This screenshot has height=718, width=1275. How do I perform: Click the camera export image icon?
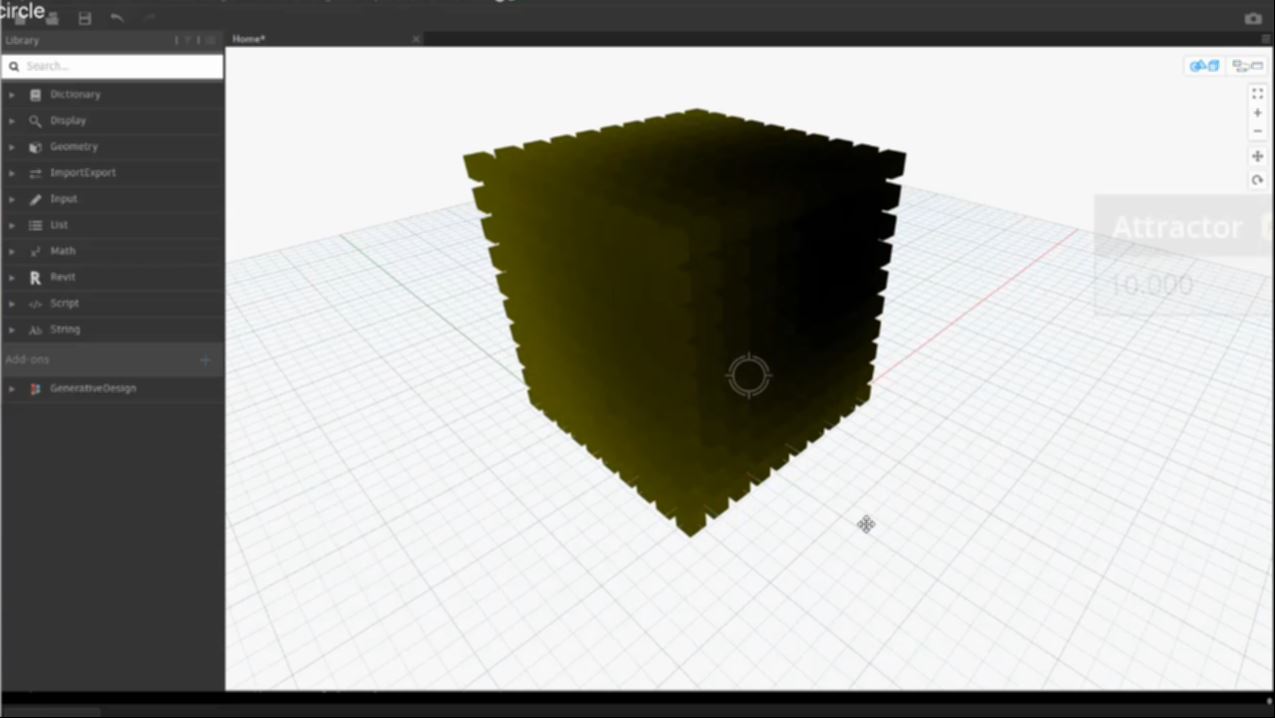(x=1252, y=18)
